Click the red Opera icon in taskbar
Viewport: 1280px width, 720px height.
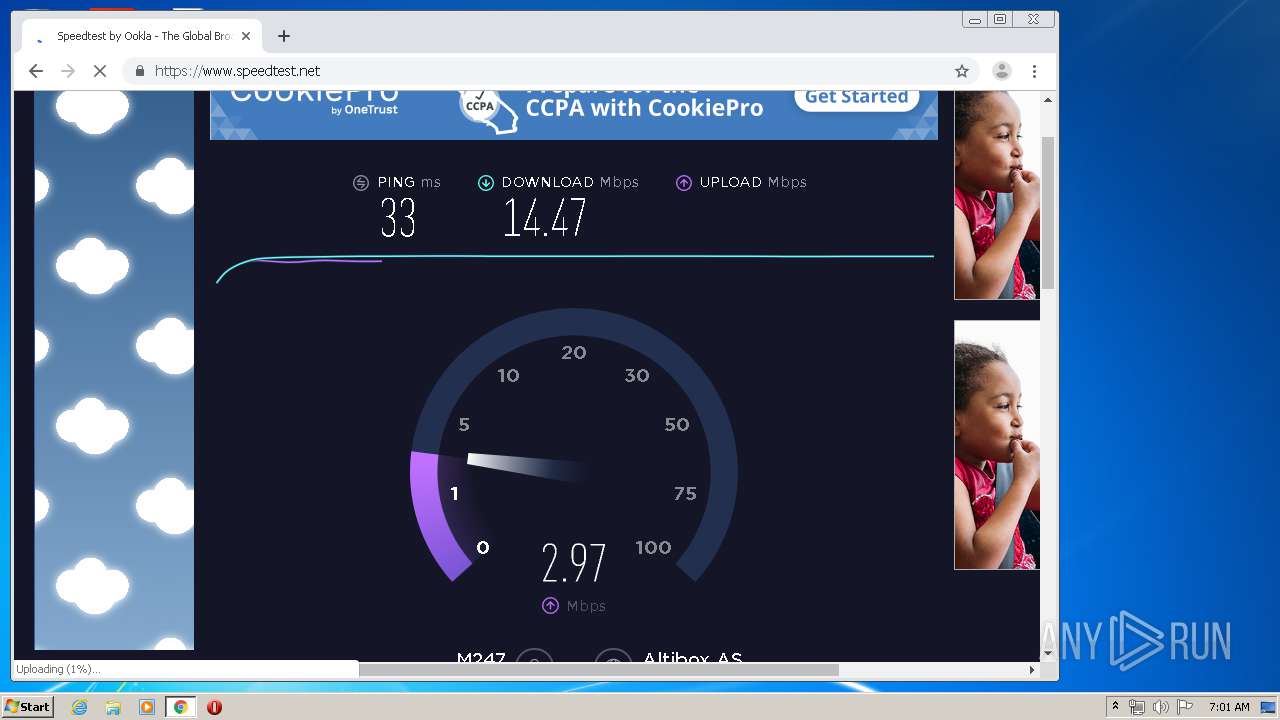pos(214,707)
